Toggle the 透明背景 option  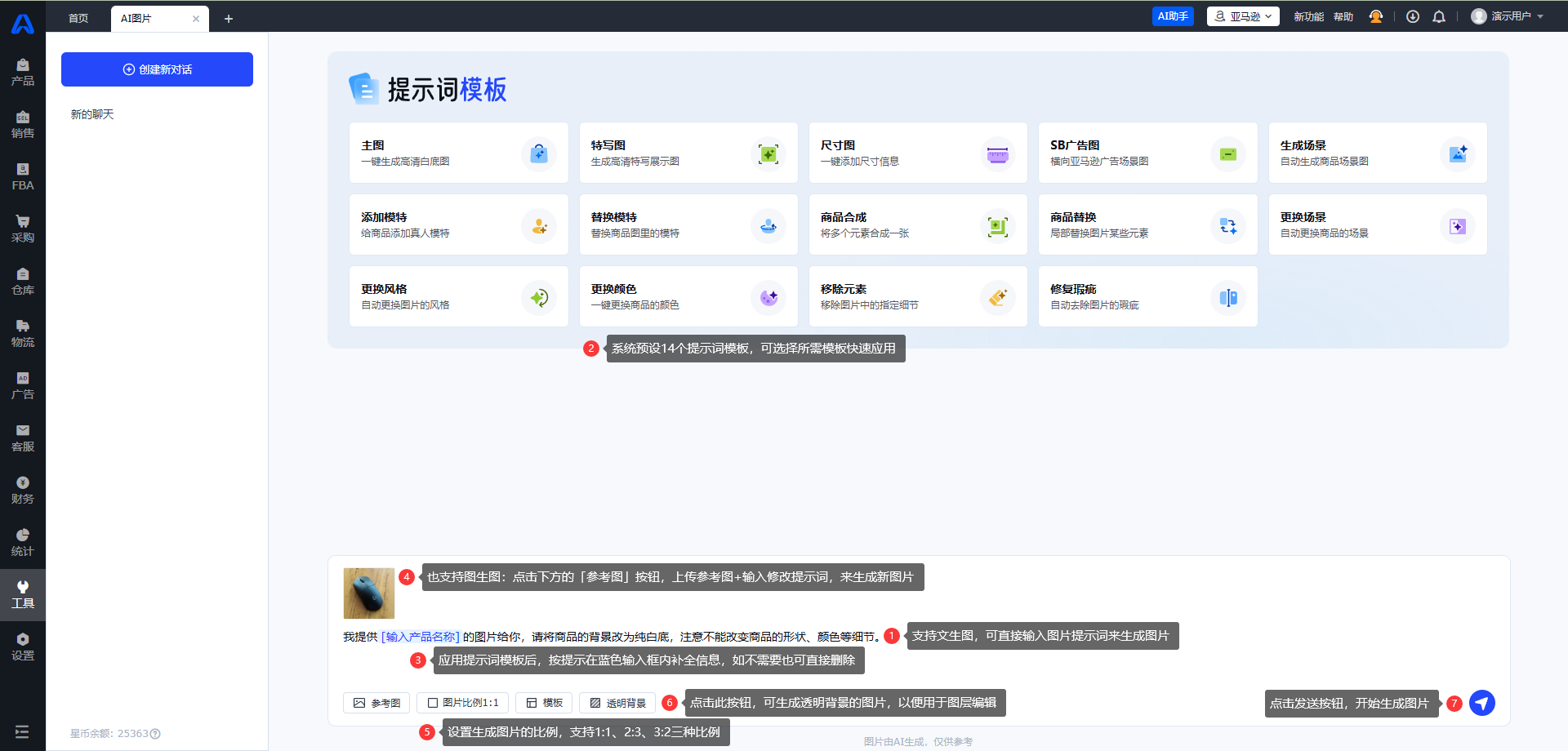point(617,703)
